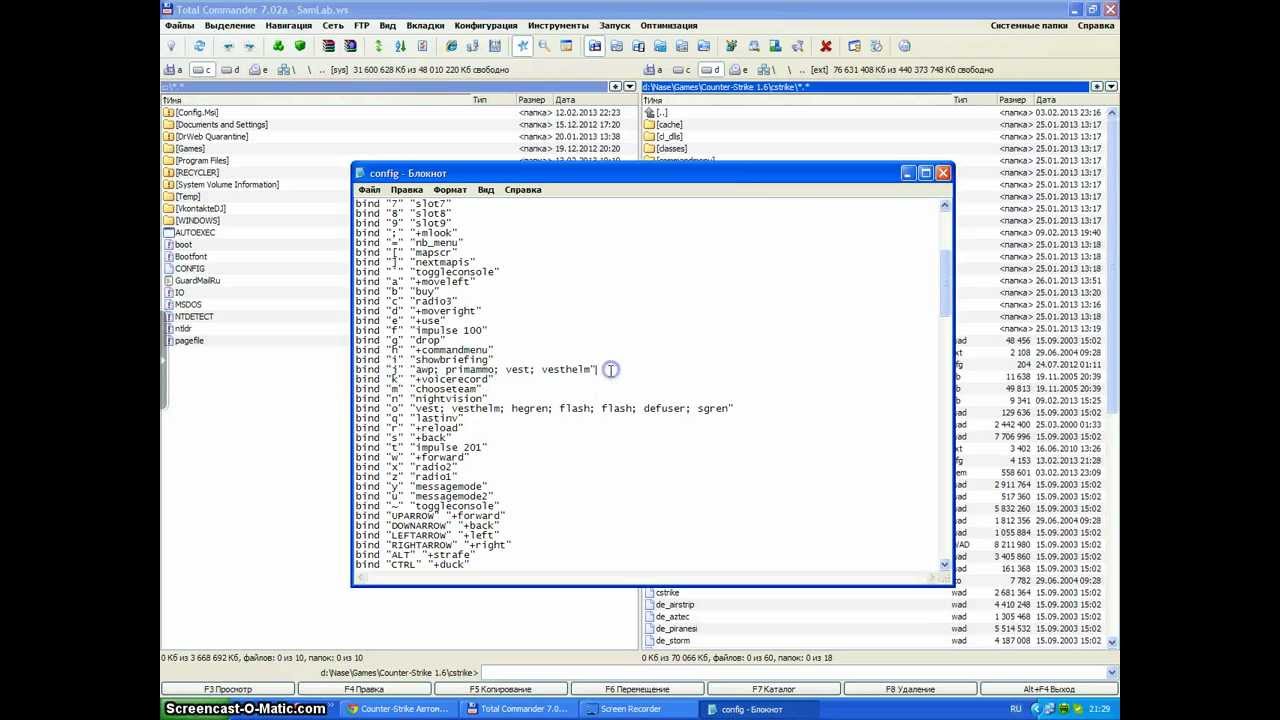Open left panel directory history dropdown arrow
Screen dimensions: 1280x720
click(631, 87)
